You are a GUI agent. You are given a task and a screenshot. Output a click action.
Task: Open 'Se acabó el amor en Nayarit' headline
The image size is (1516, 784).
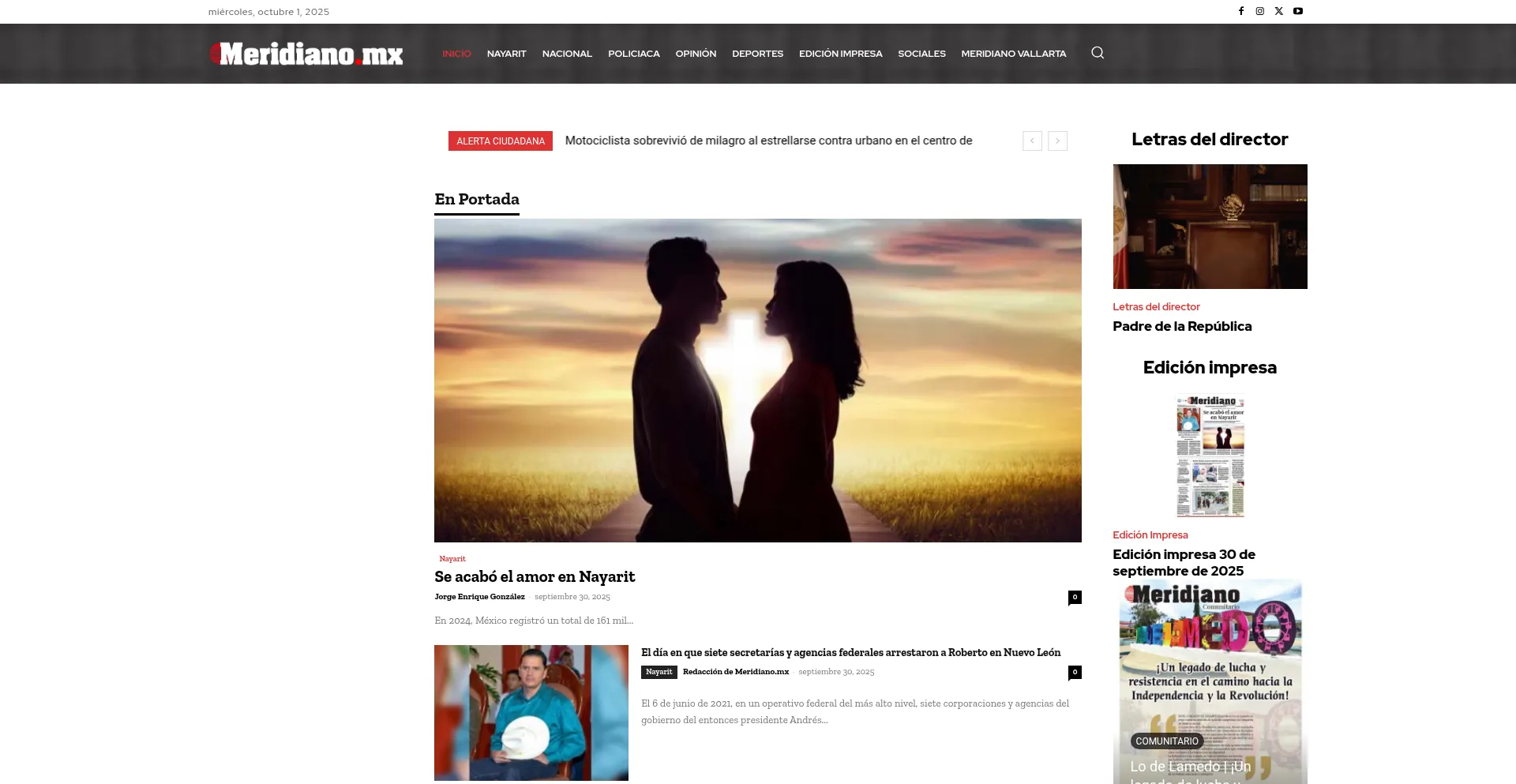pos(535,577)
